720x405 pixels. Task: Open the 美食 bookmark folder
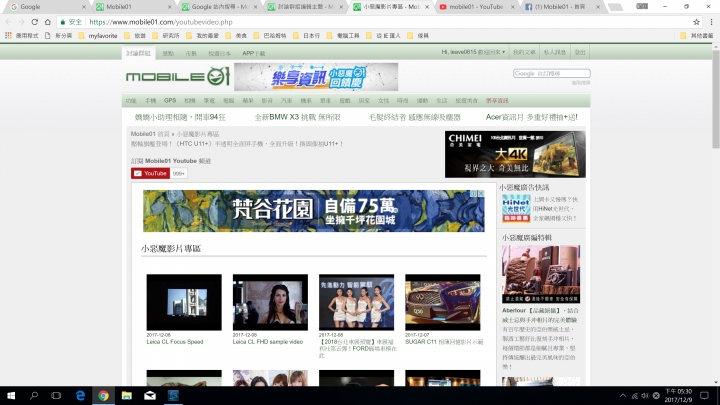point(237,35)
